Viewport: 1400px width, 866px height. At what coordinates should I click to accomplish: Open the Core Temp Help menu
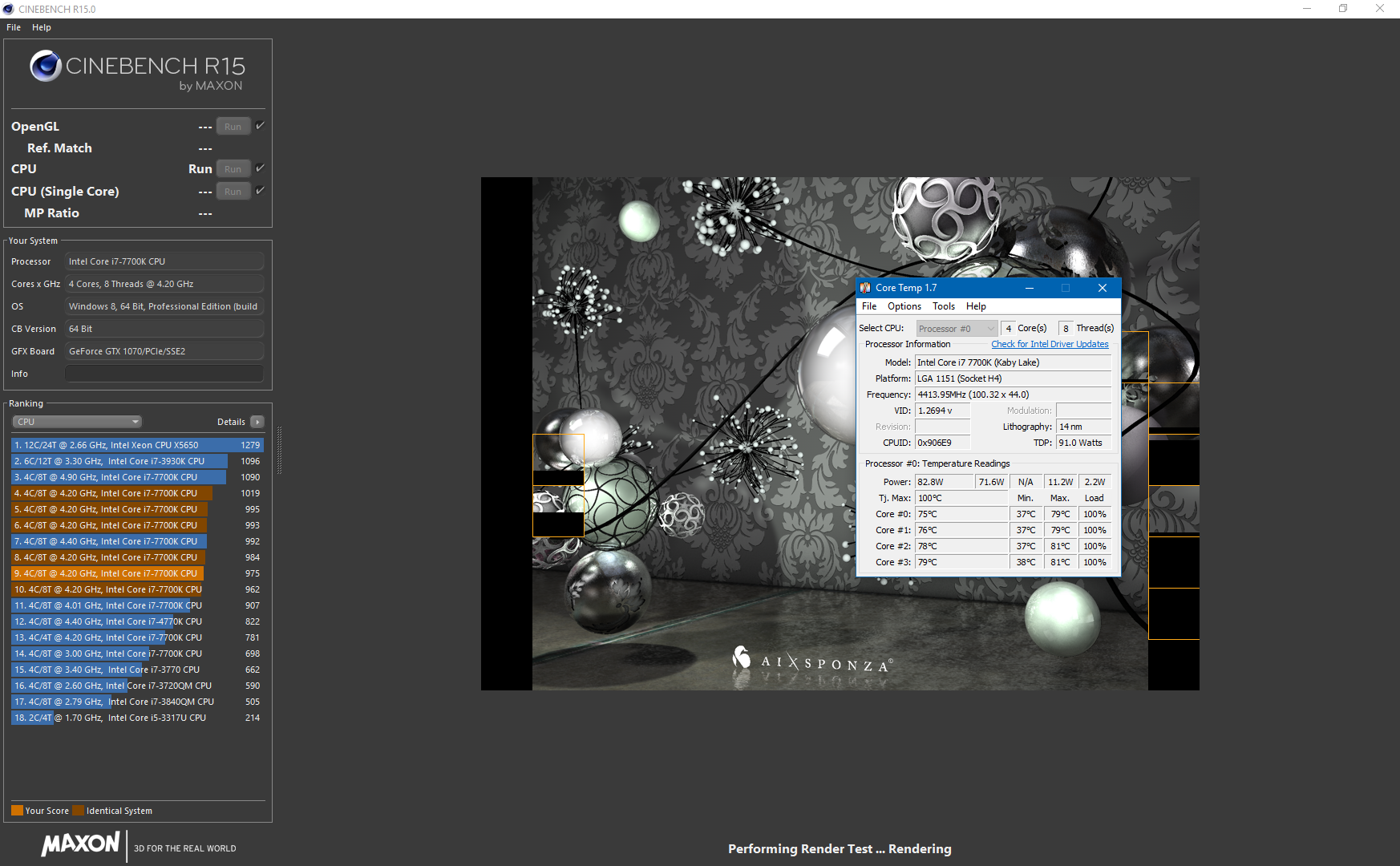pyautogui.click(x=976, y=306)
